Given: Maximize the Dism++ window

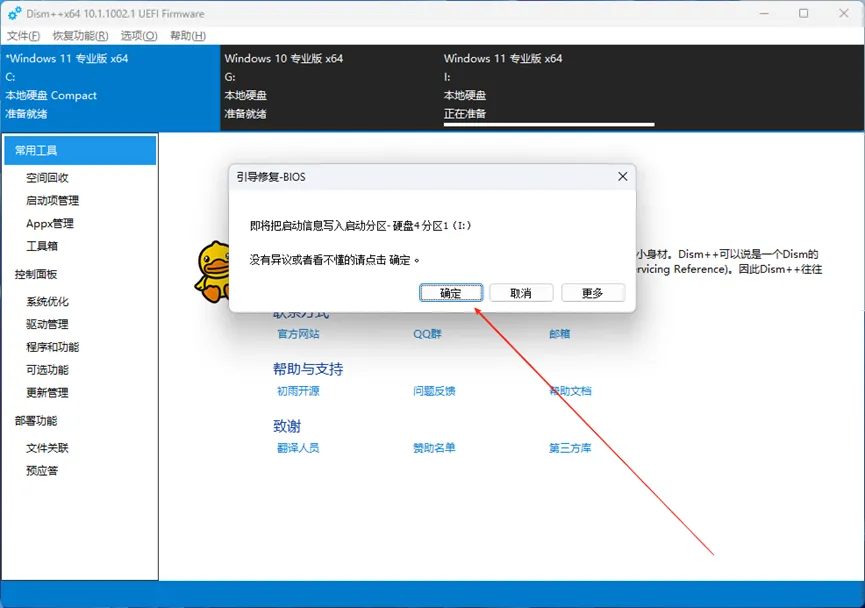Looking at the screenshot, I should click(803, 14).
